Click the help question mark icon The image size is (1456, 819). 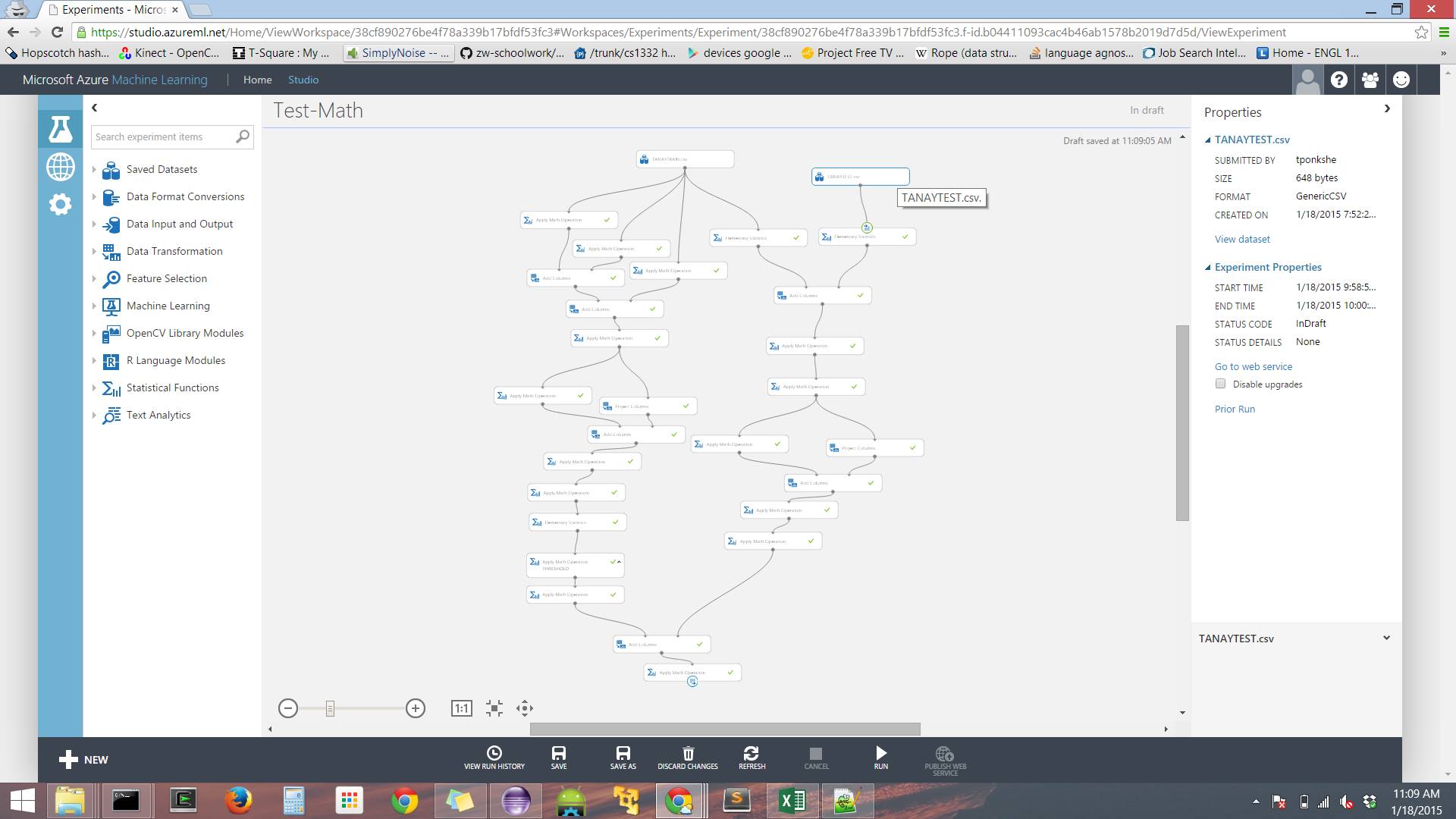point(1338,80)
